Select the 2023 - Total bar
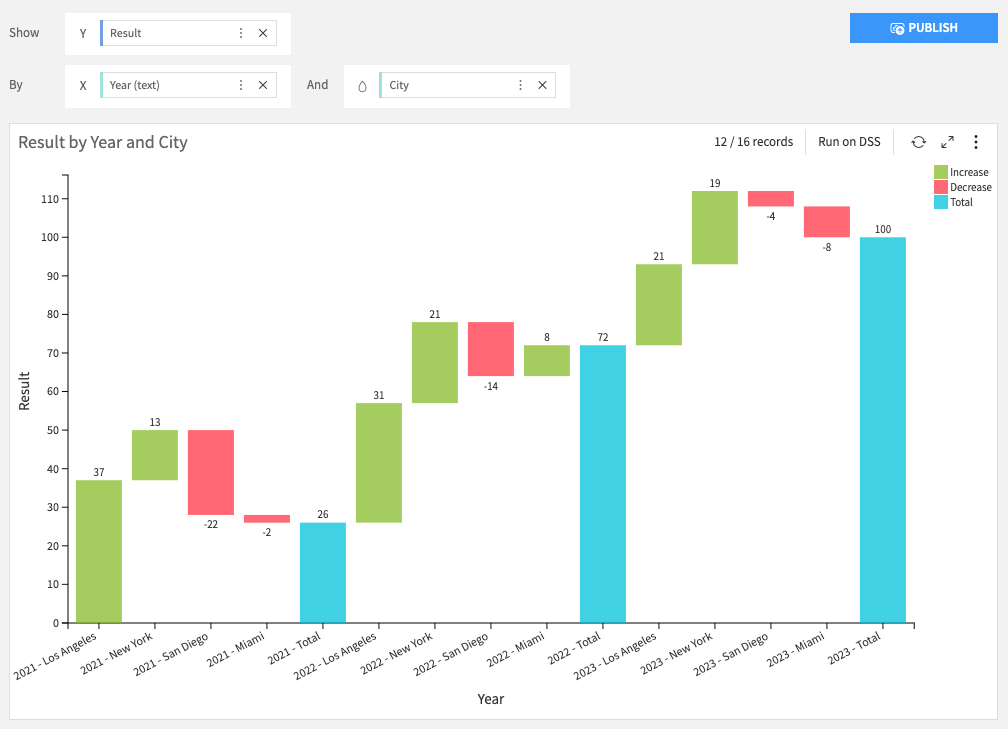 point(882,430)
